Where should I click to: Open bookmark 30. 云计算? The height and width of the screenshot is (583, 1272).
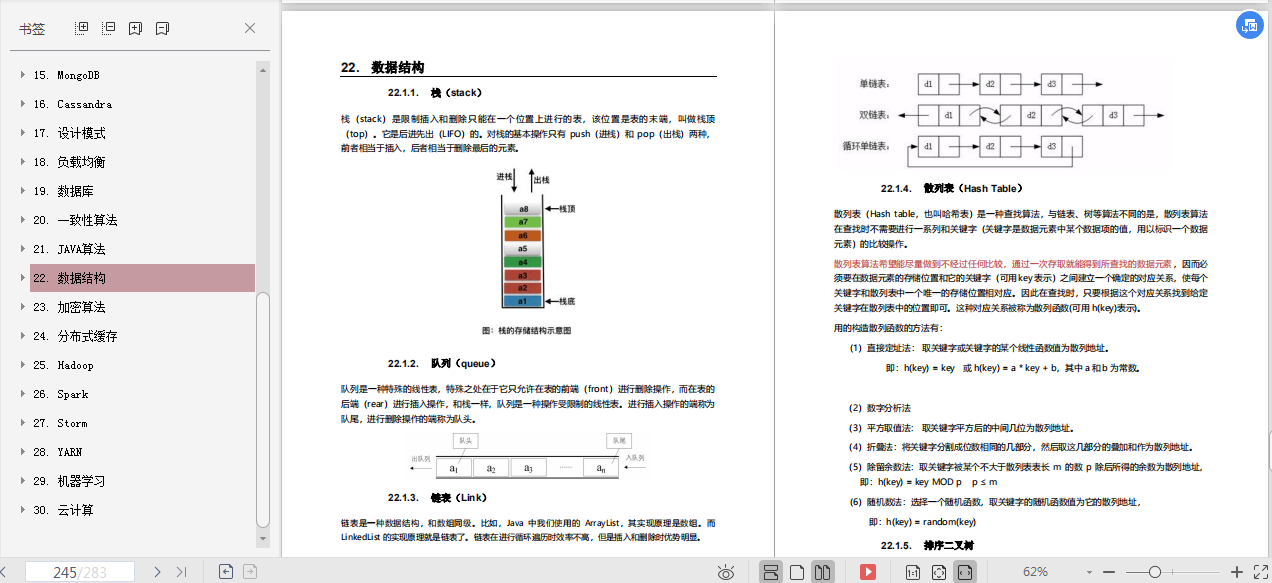coord(63,510)
